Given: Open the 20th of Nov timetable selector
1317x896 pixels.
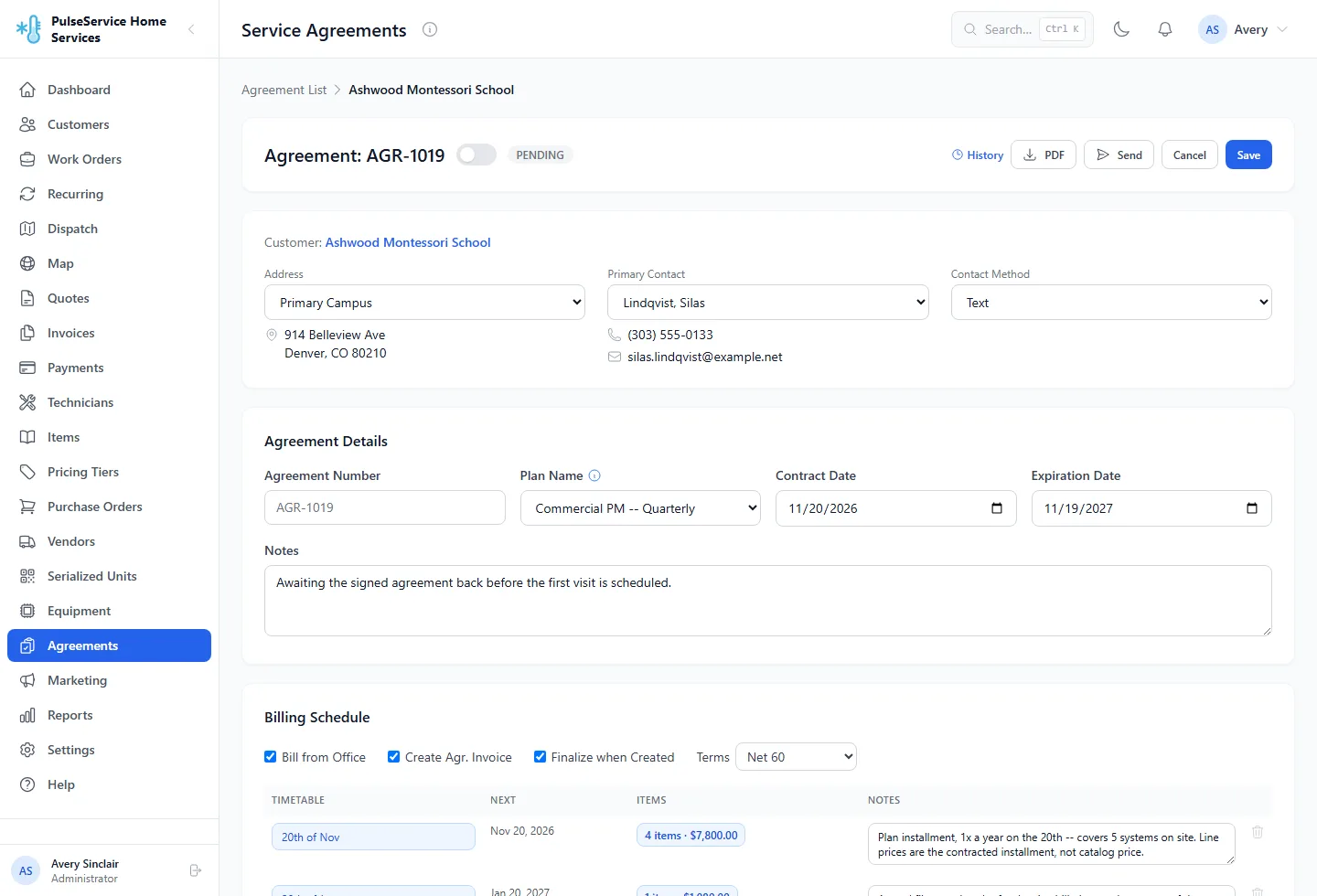Looking at the screenshot, I should tap(373, 837).
